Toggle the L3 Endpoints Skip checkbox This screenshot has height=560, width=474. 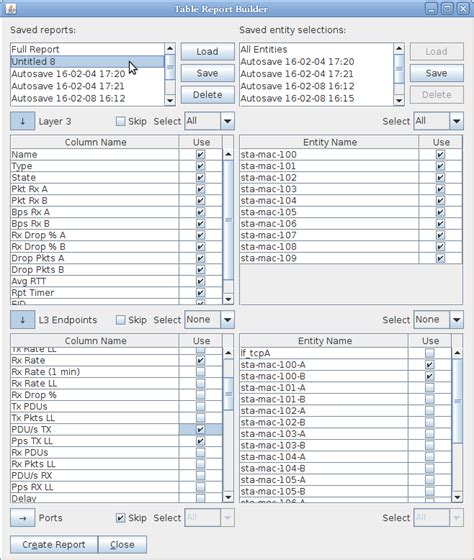click(x=121, y=320)
